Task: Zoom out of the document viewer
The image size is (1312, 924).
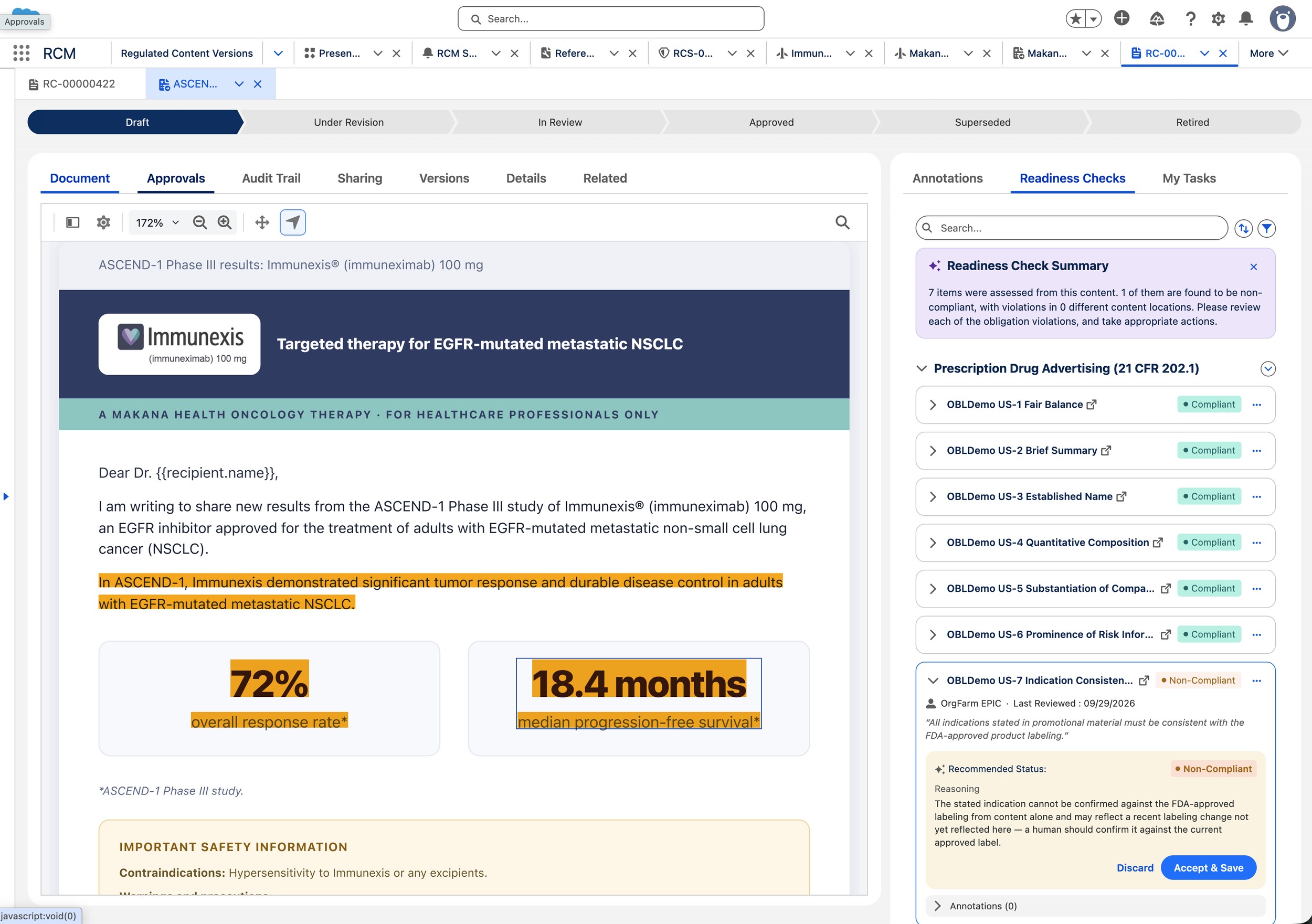Action: (199, 222)
